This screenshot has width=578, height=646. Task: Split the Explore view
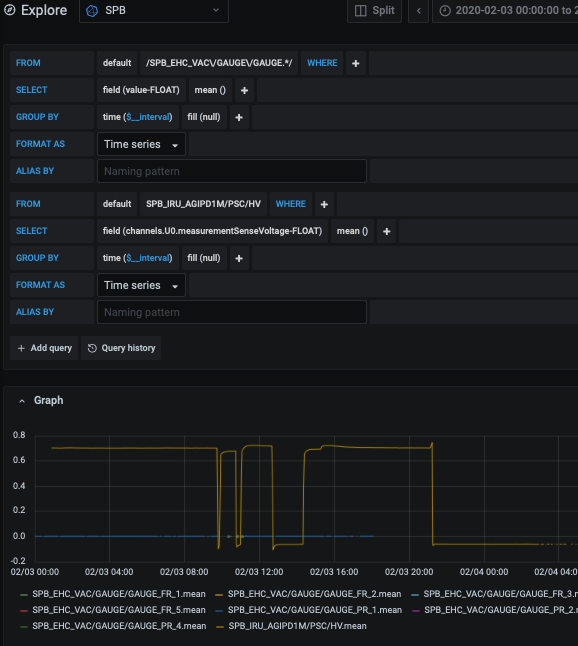[374, 11]
